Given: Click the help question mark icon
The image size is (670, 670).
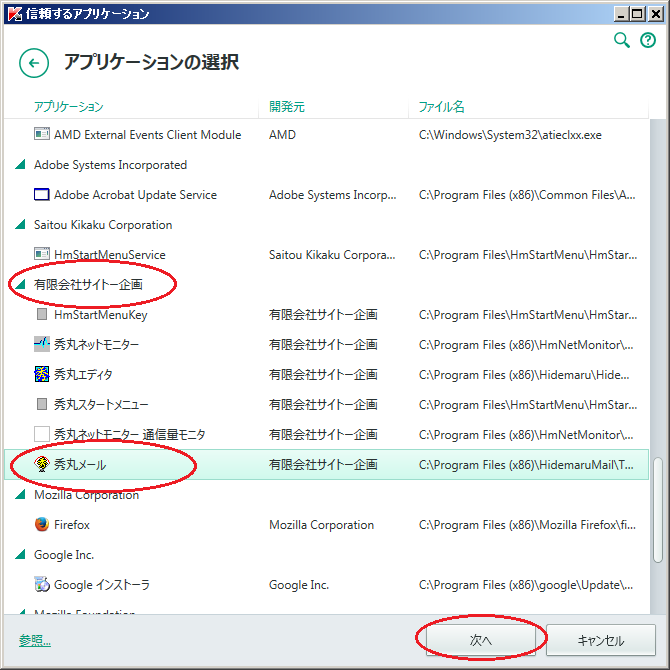Looking at the screenshot, I should tap(648, 40).
